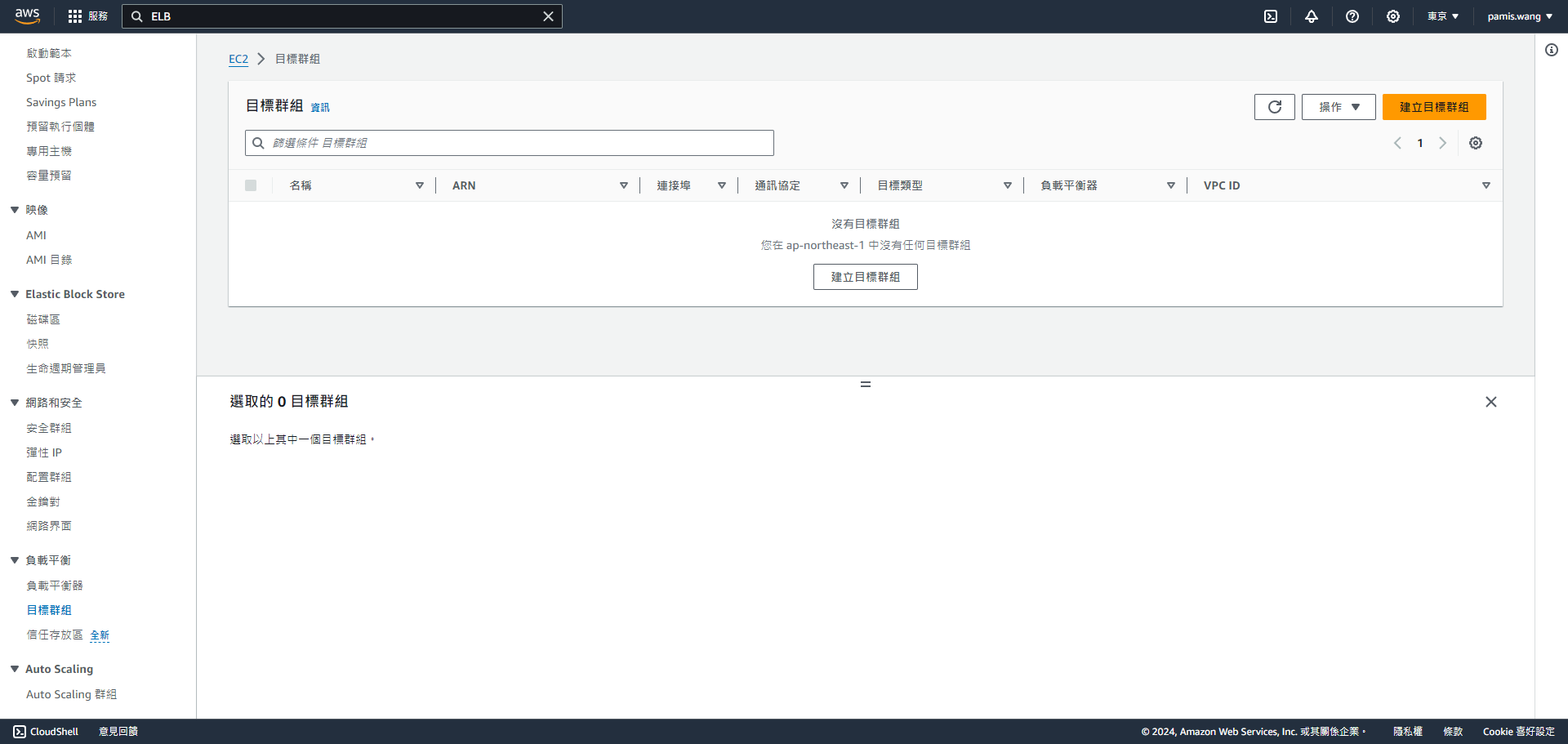This screenshot has height=744, width=1568.
Task: Open 快照 in the sidebar
Action: point(38,344)
